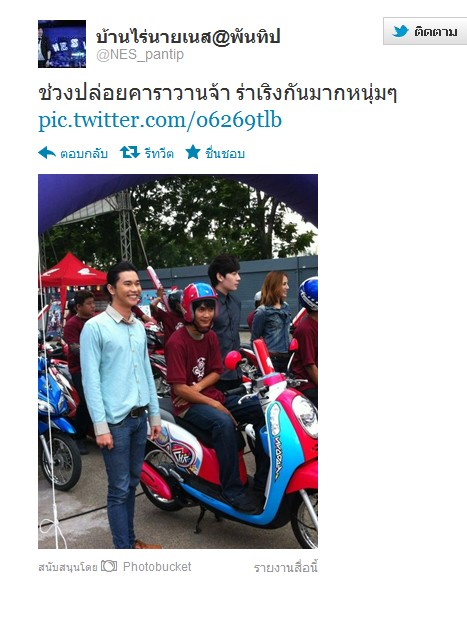The width and height of the screenshot is (467, 627).
Task: Click the reply arrow icon
Action: click(47, 153)
